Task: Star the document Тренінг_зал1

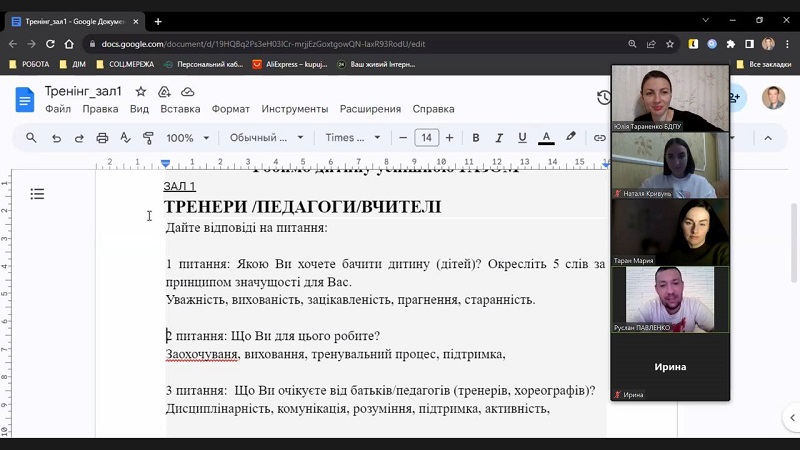Action: coord(141,91)
